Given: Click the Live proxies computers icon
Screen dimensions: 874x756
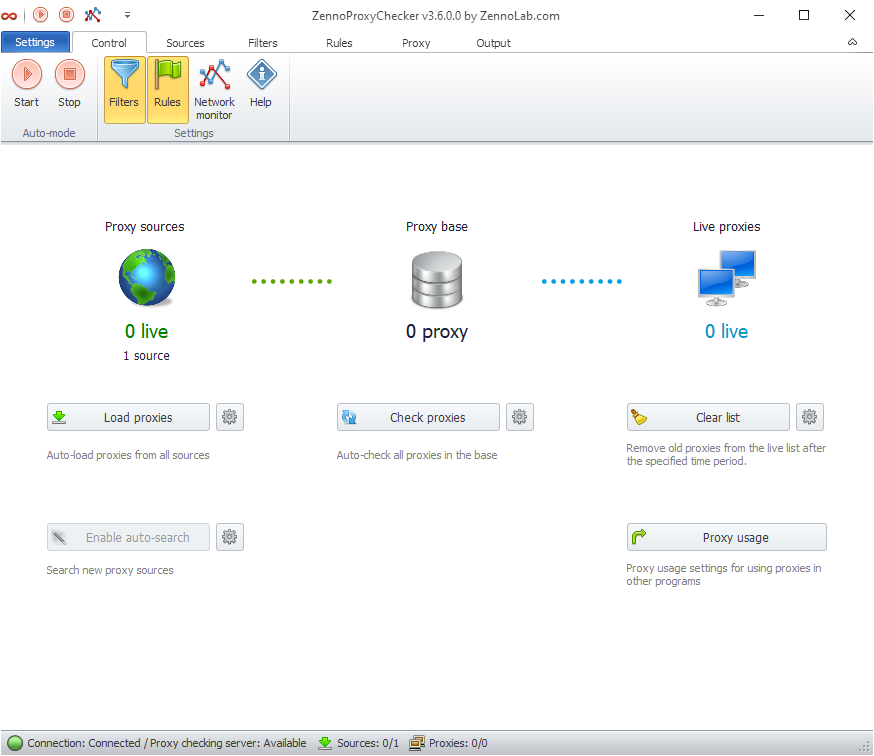Looking at the screenshot, I should coord(726,277).
